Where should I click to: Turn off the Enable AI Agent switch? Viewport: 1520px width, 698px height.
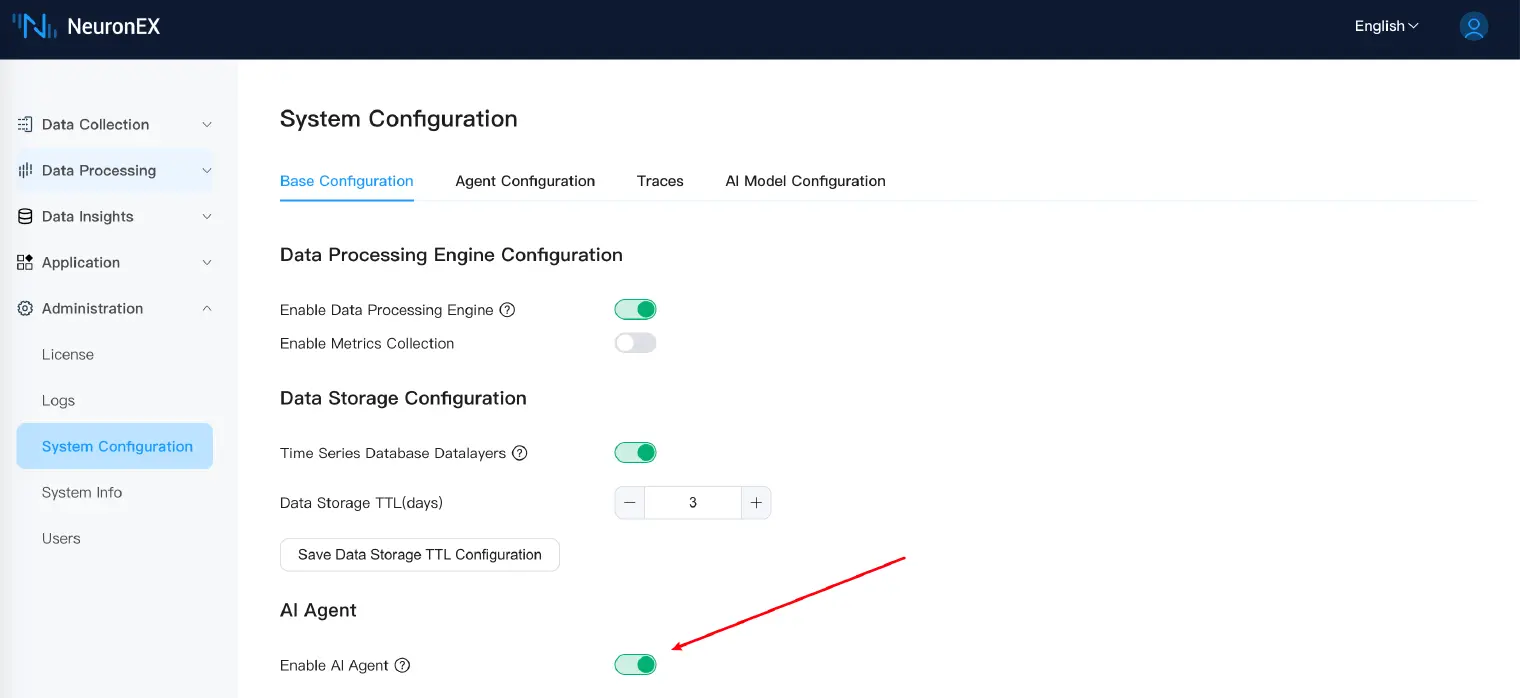tap(635, 665)
